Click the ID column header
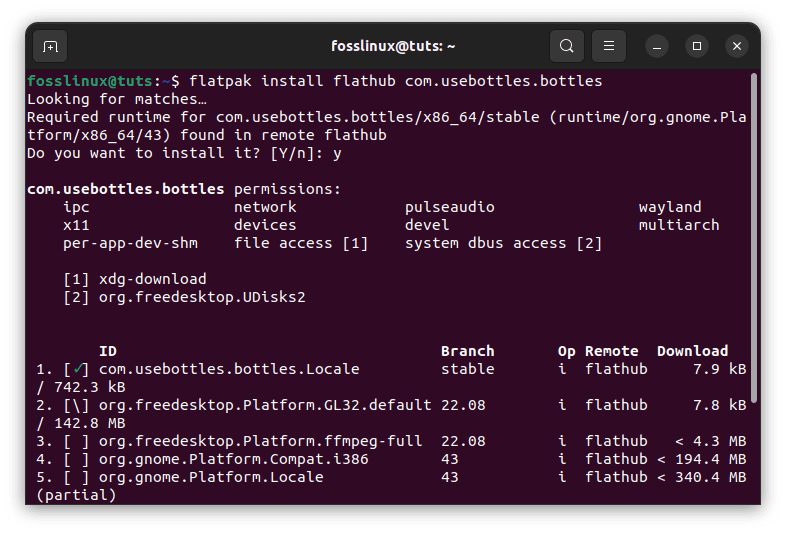Viewport: 786px width, 533px height. pyautogui.click(x=107, y=351)
